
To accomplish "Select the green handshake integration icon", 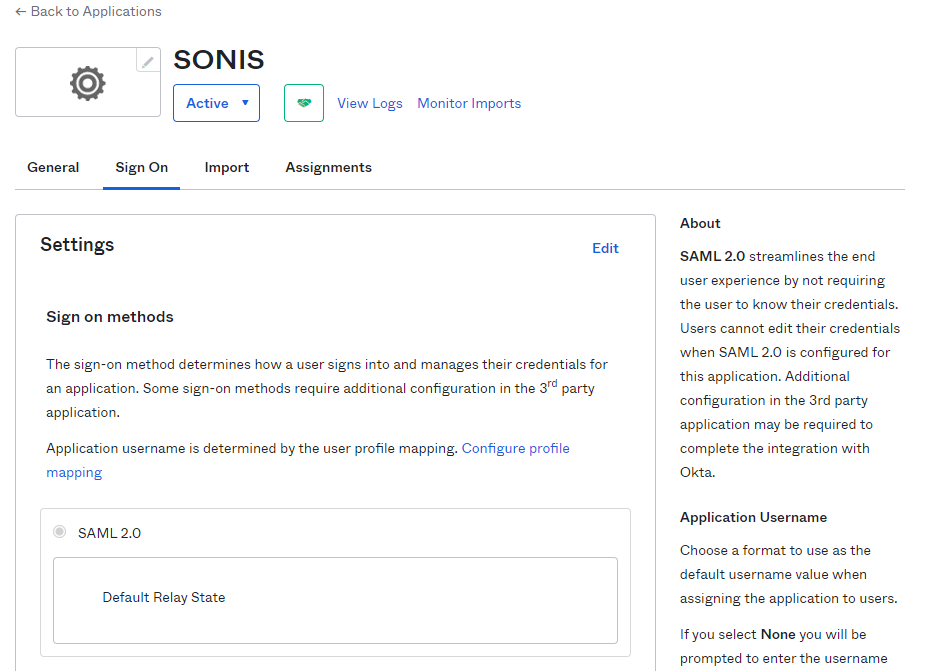I will coord(303,102).
